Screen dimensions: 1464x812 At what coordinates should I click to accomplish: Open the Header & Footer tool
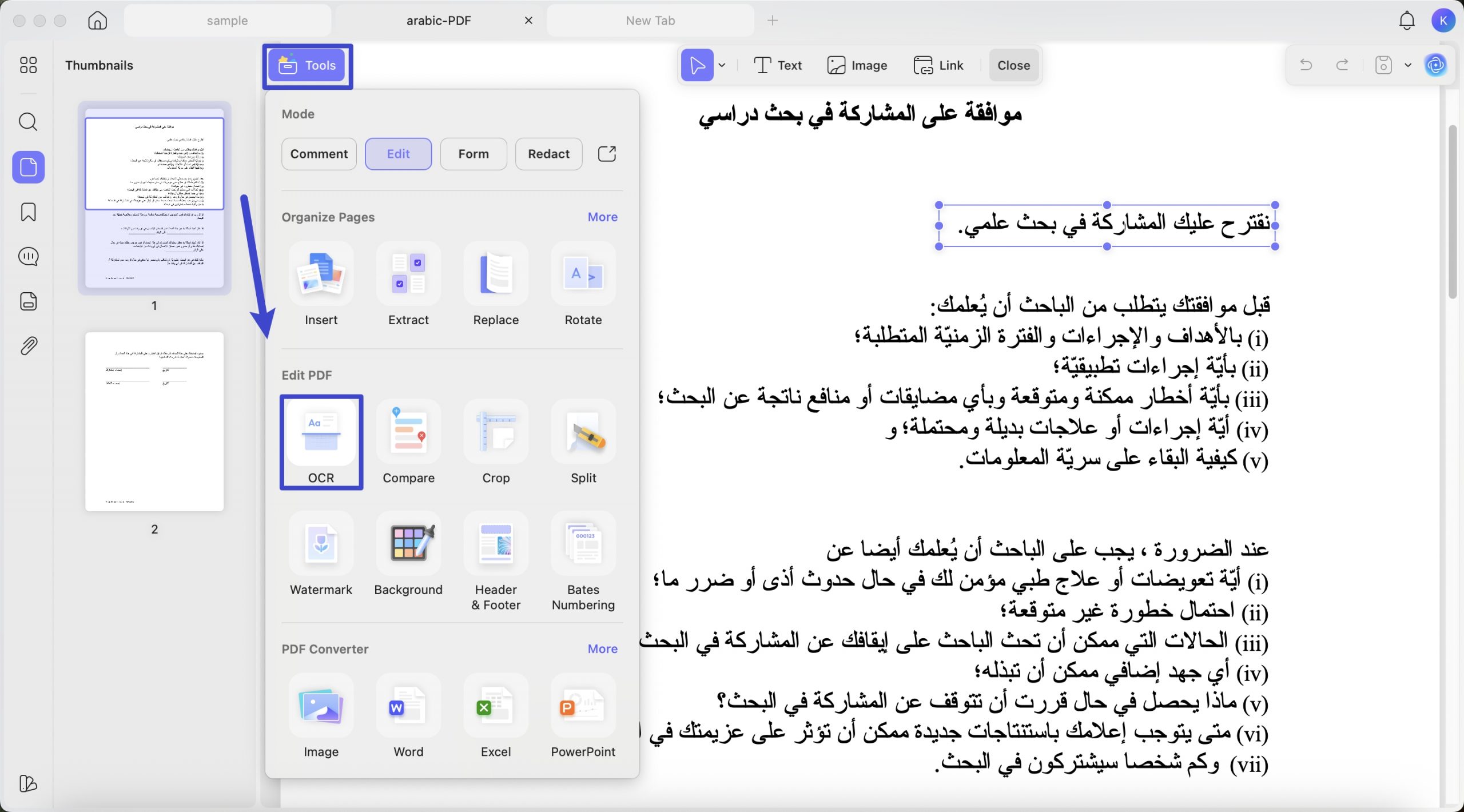coord(496,562)
